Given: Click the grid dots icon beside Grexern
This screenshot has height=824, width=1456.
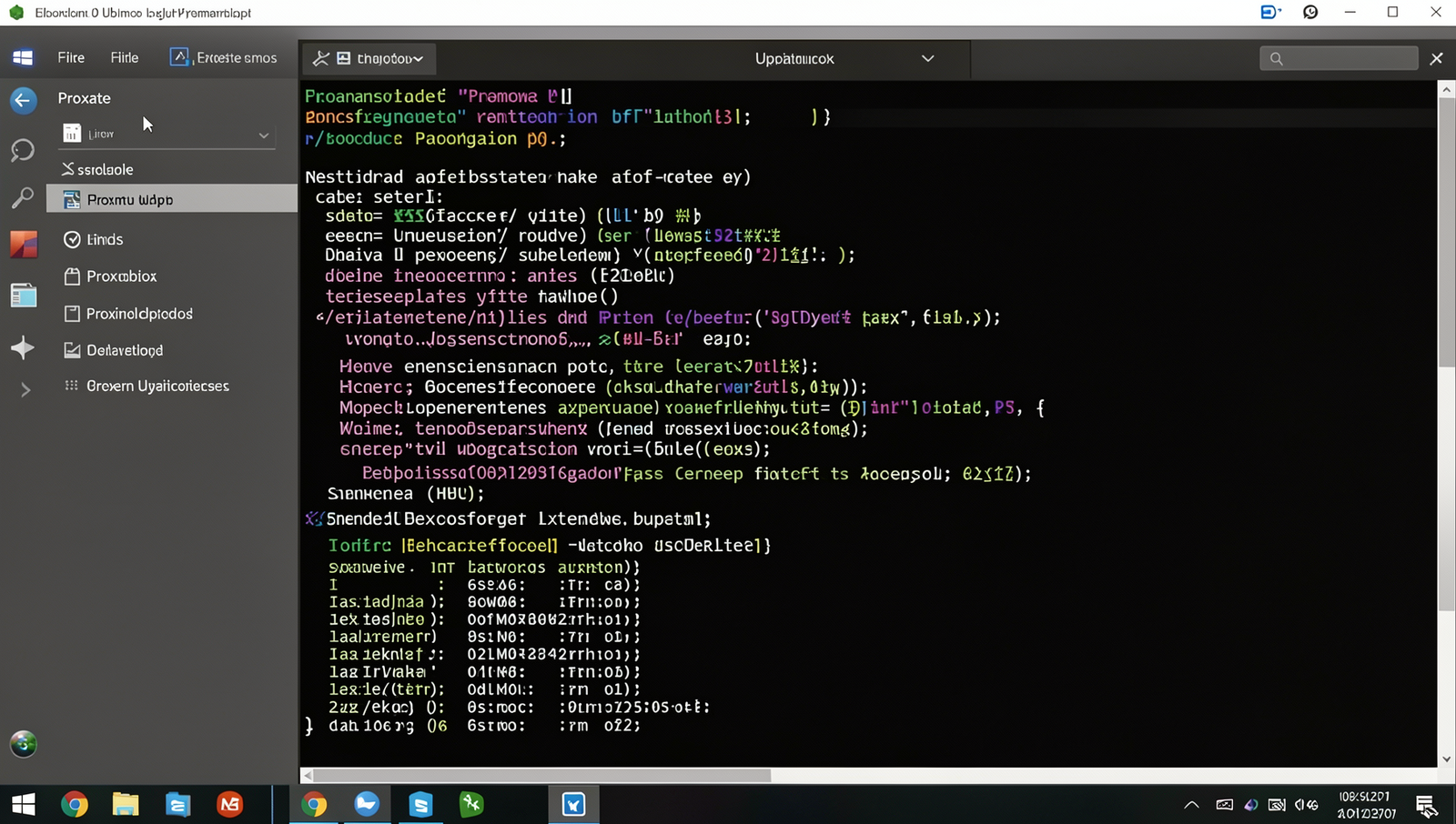Looking at the screenshot, I should coord(71,386).
